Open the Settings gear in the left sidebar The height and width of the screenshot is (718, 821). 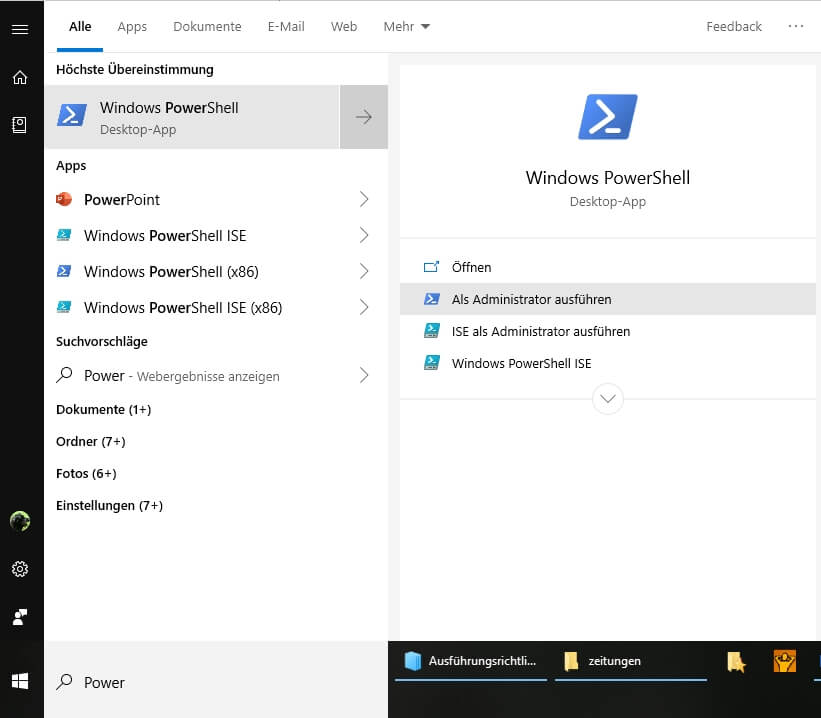pyautogui.click(x=20, y=568)
